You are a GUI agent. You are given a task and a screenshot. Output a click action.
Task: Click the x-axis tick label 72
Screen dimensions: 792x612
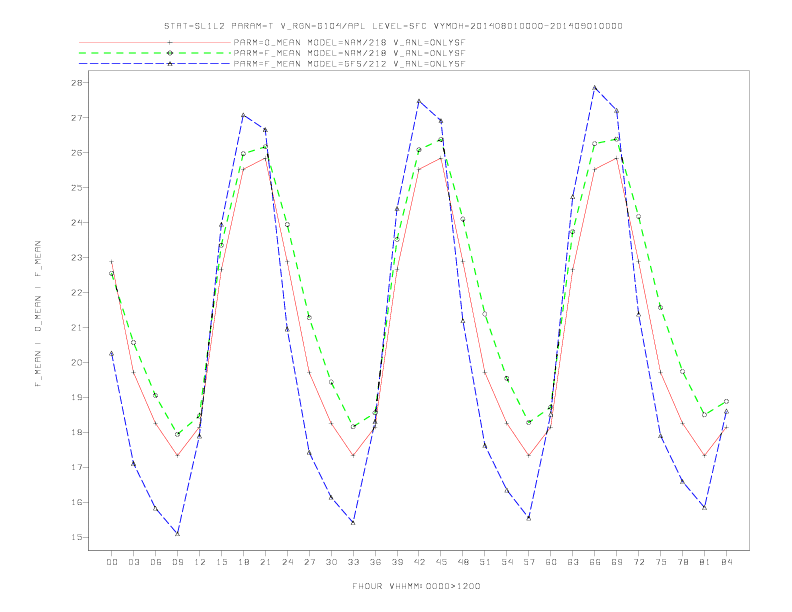tap(639, 562)
